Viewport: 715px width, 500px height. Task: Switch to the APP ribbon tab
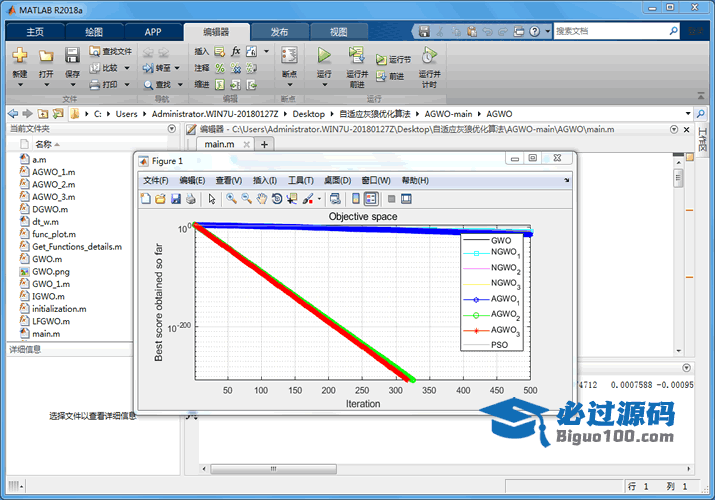(x=153, y=32)
